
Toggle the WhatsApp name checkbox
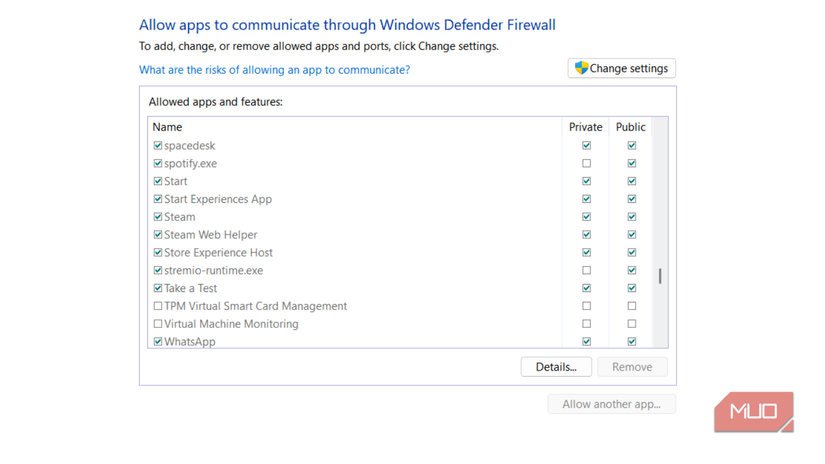click(x=158, y=342)
